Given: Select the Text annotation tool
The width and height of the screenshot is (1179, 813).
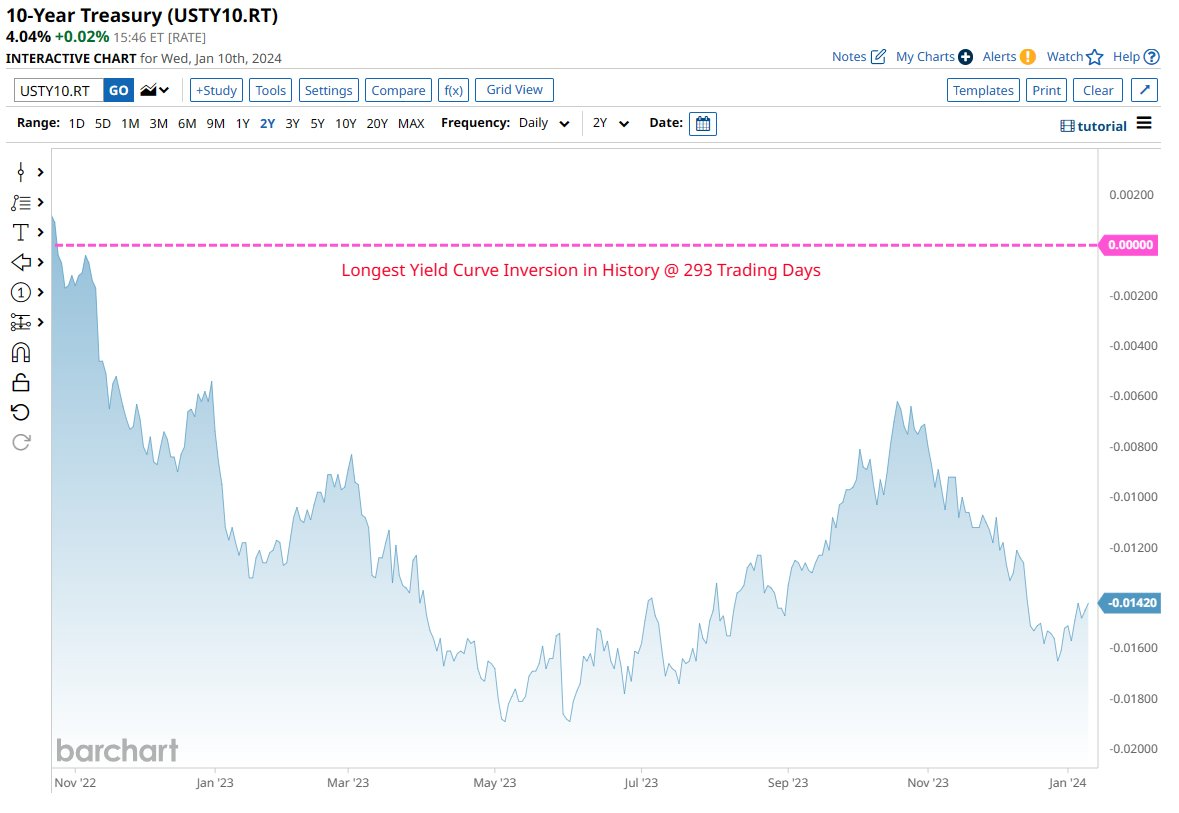Looking at the screenshot, I should tap(20, 232).
